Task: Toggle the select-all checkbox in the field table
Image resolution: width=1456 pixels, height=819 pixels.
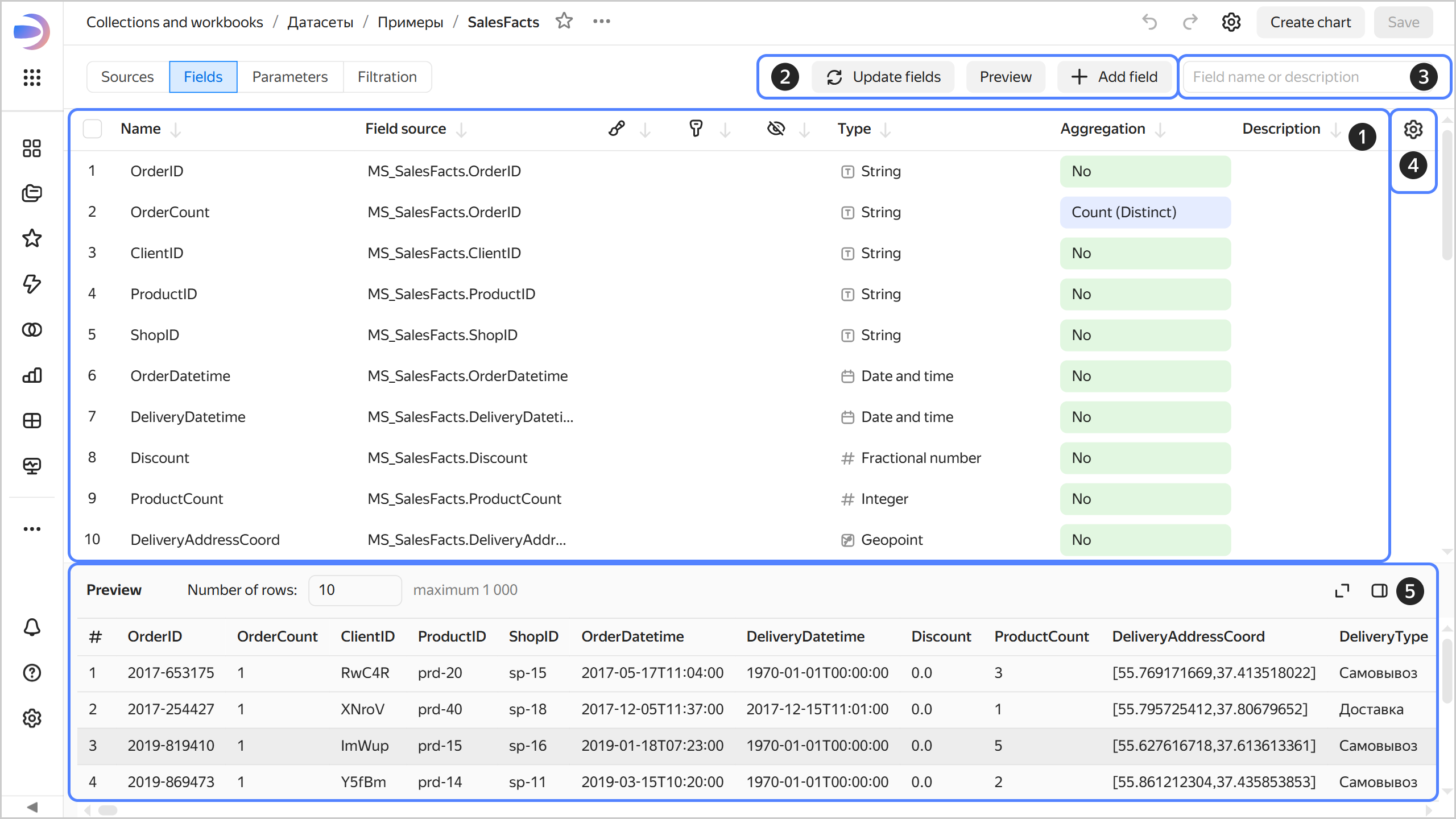Action: (92, 129)
